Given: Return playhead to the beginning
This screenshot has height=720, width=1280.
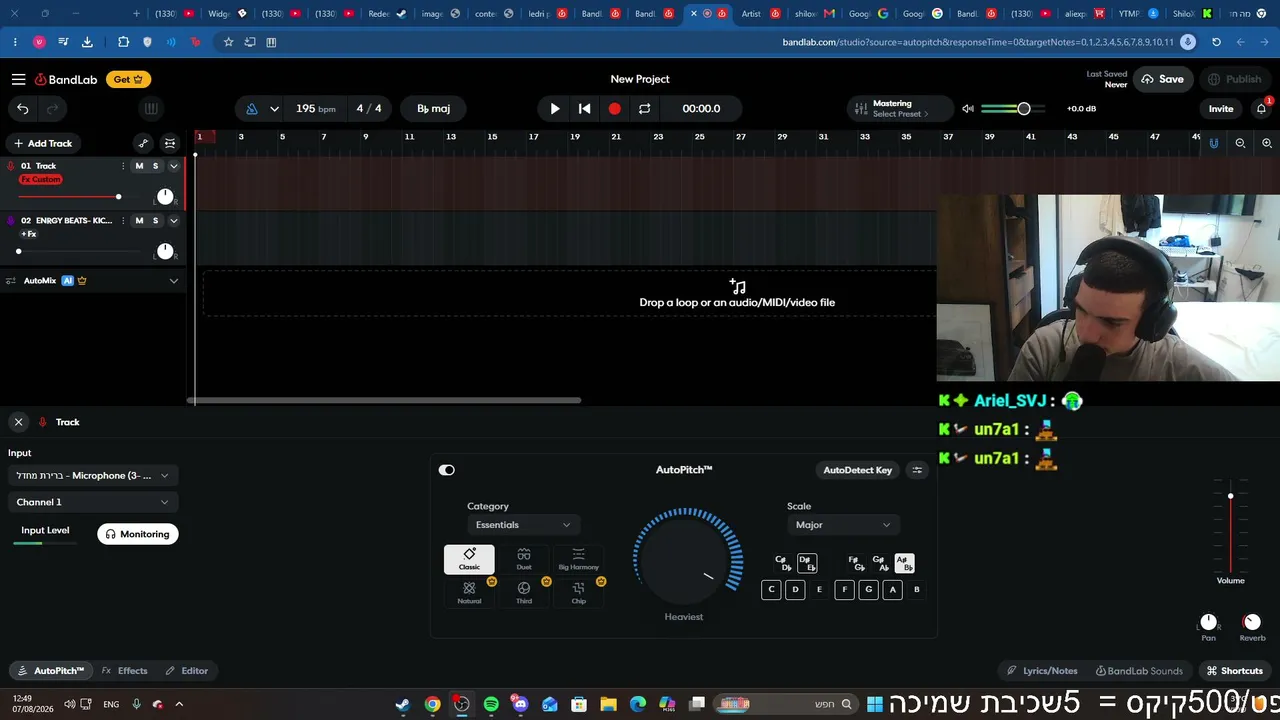Looking at the screenshot, I should point(585,109).
